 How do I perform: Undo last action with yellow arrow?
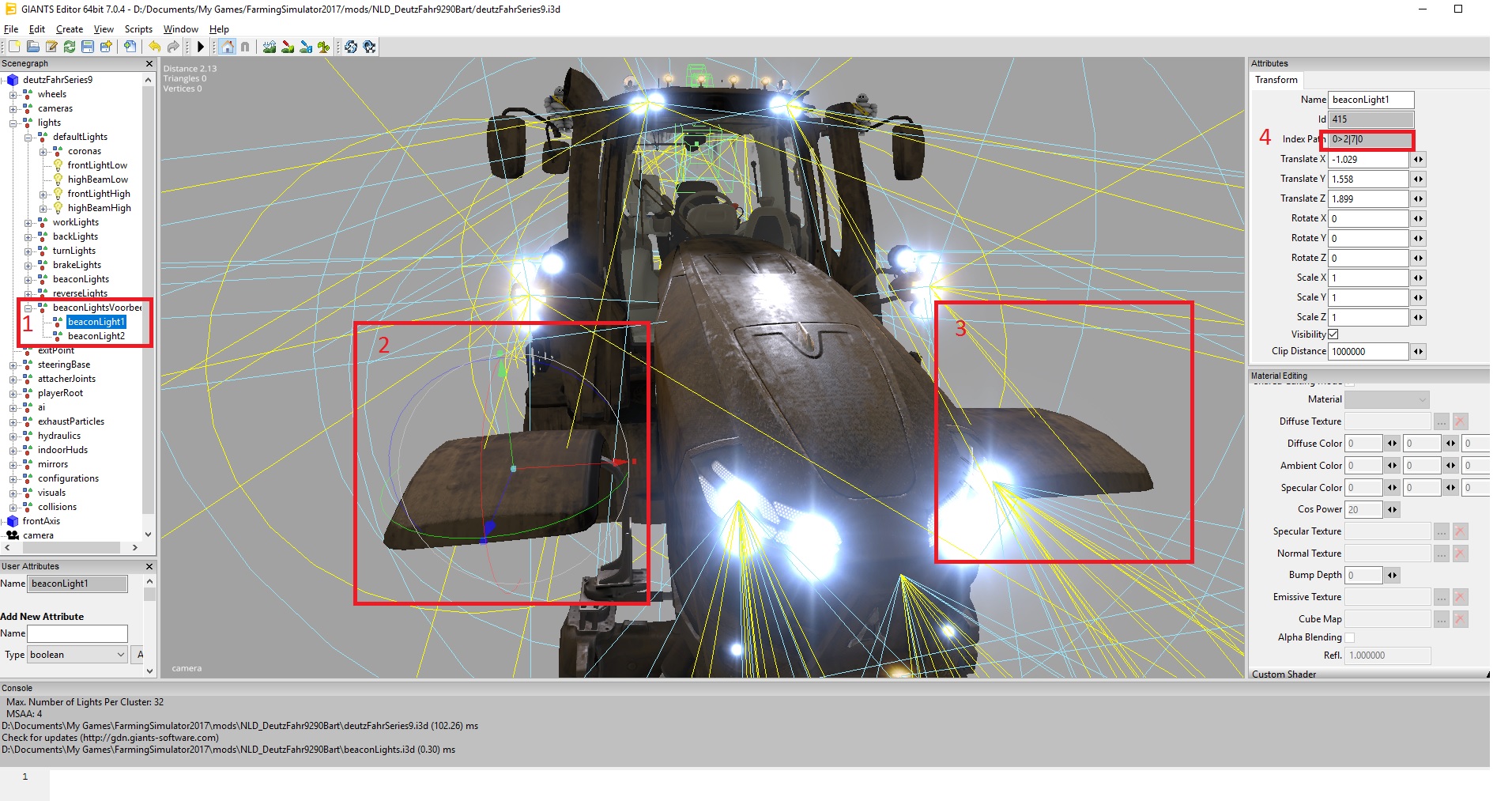pos(155,47)
